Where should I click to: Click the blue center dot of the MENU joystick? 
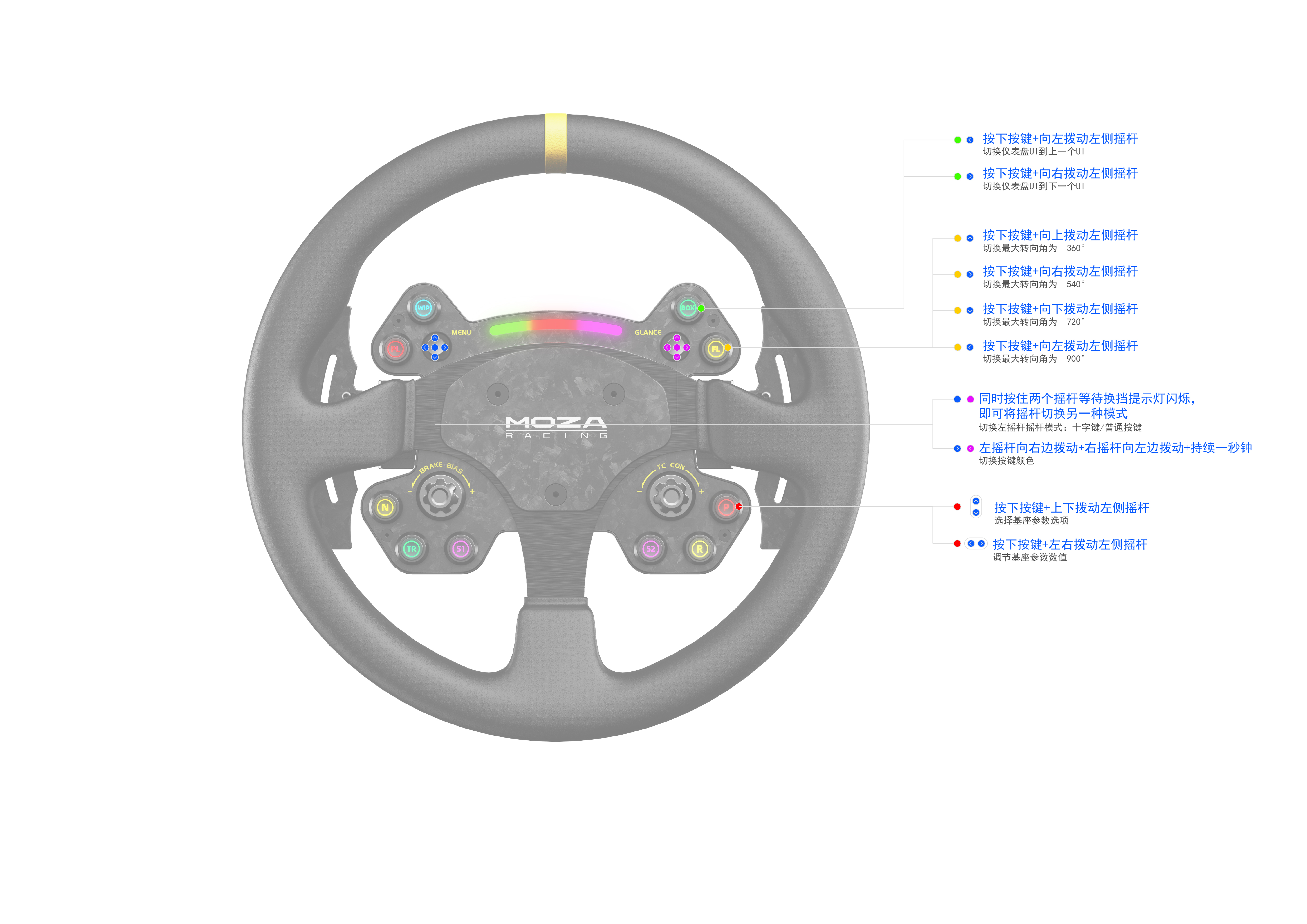coord(435,347)
